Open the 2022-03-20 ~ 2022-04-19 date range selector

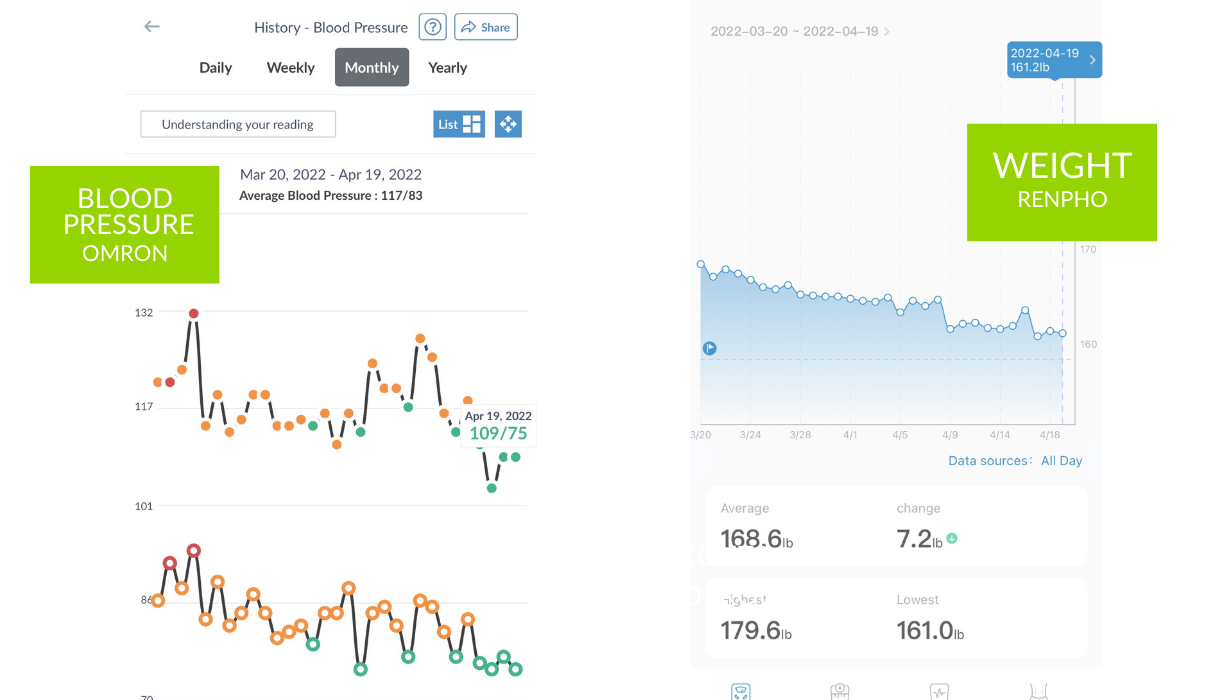[x=800, y=31]
